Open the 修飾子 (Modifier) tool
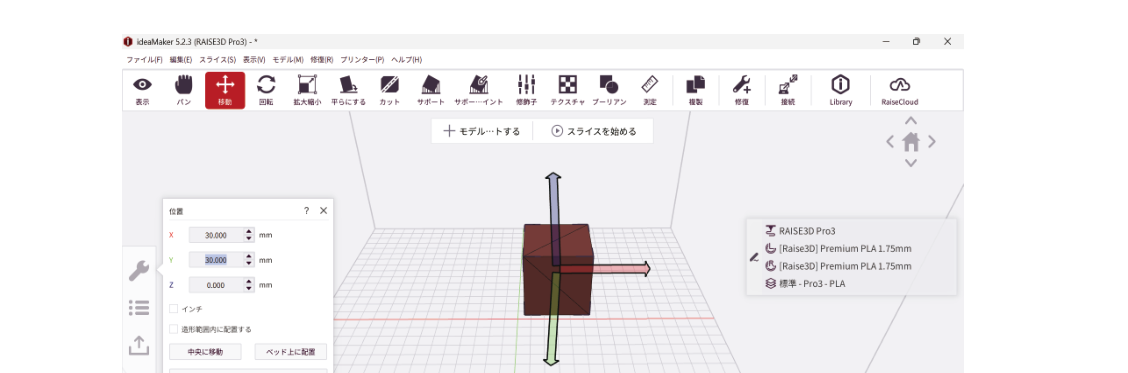The height and width of the screenshot is (373, 1128). [527, 91]
